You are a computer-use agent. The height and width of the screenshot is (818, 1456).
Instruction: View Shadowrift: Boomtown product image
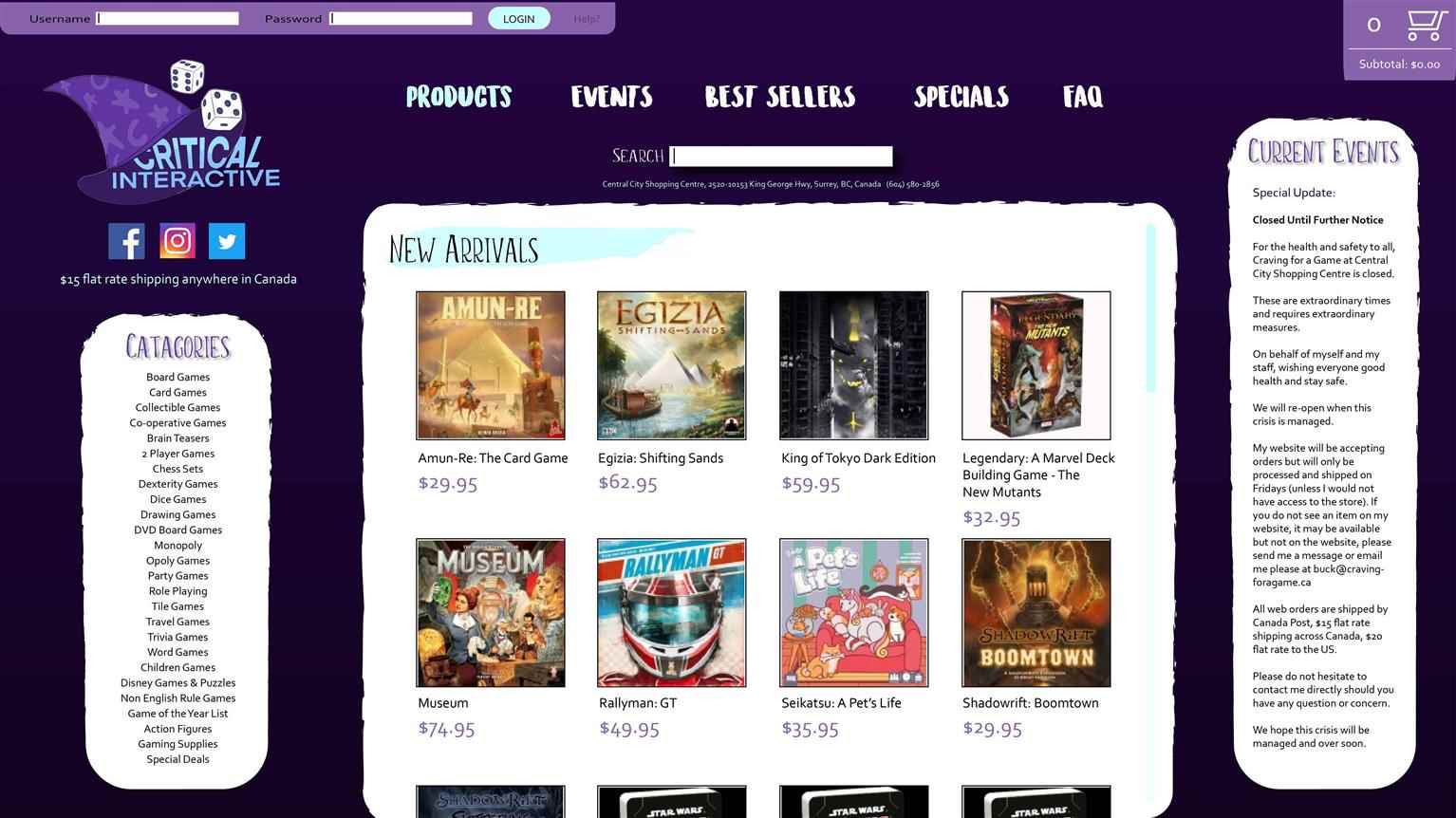[1036, 613]
